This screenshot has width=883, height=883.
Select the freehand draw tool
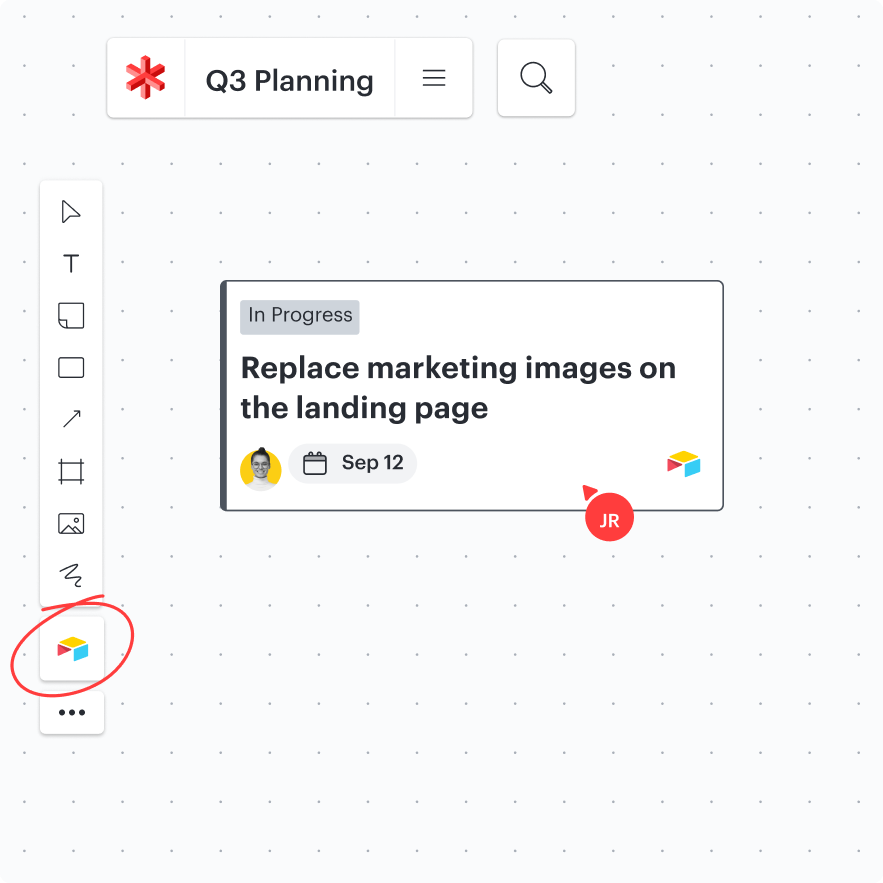[x=71, y=575]
